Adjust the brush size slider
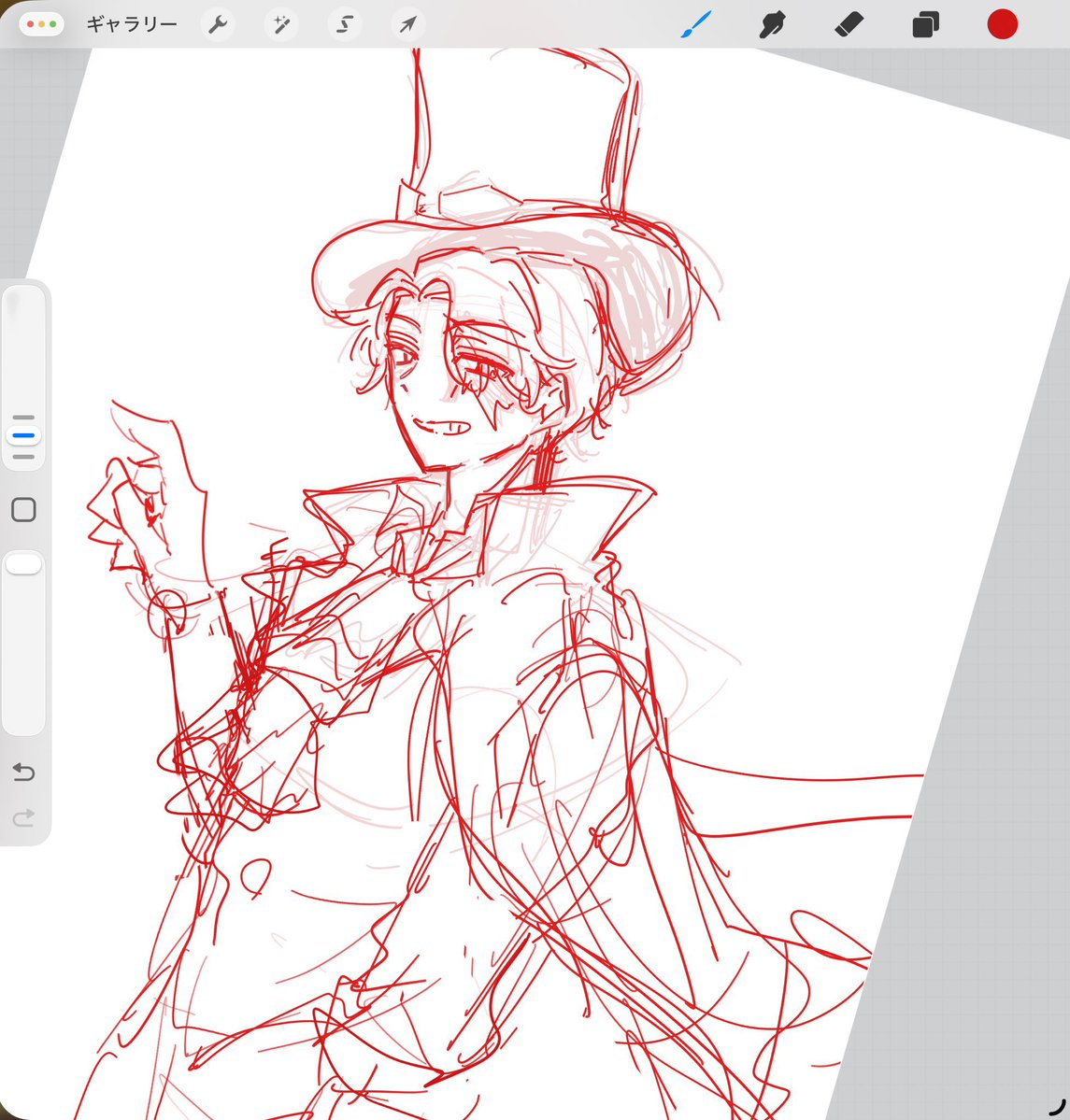This screenshot has width=1070, height=1120. [x=23, y=435]
